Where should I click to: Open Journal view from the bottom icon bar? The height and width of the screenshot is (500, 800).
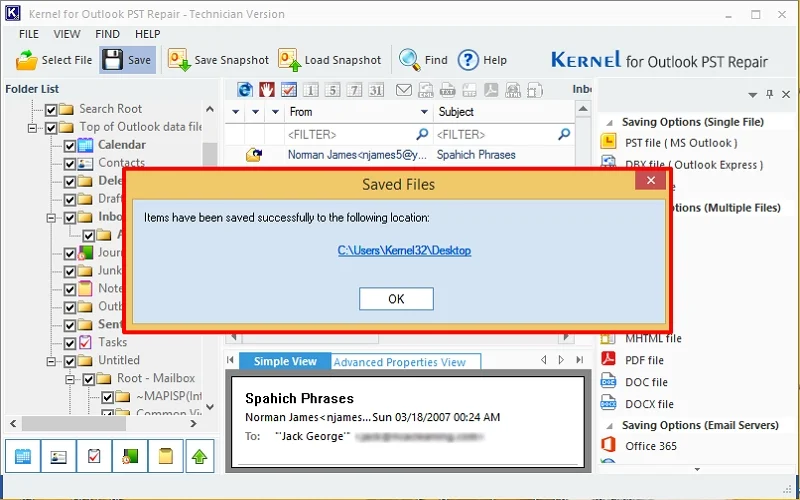[130, 456]
